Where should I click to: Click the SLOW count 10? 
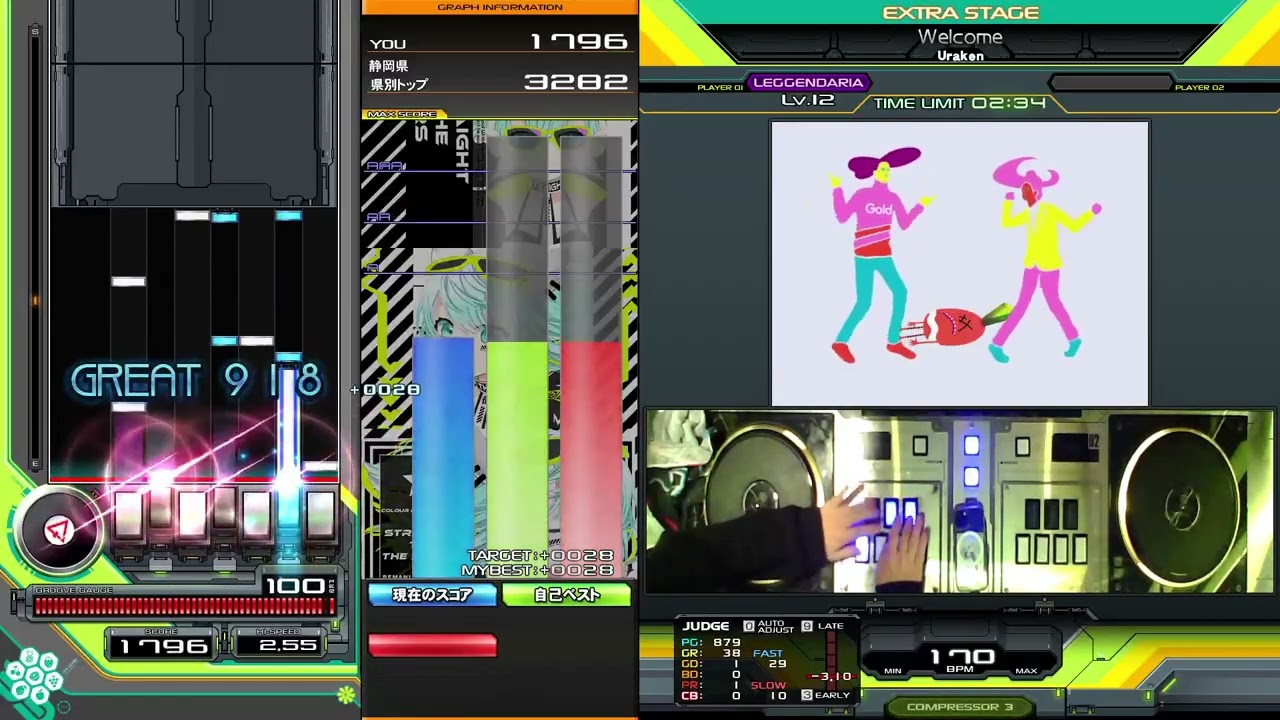[778, 695]
